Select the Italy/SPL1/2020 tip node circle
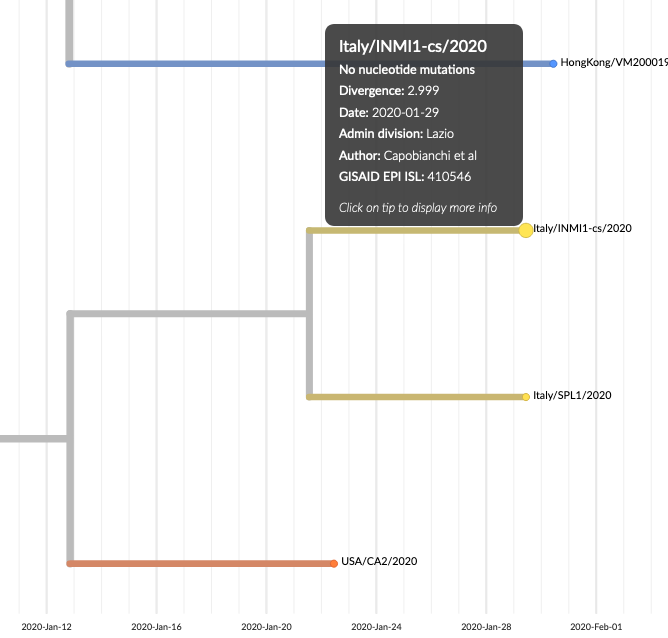Image resolution: width=668 pixels, height=638 pixels. pyautogui.click(x=526, y=397)
